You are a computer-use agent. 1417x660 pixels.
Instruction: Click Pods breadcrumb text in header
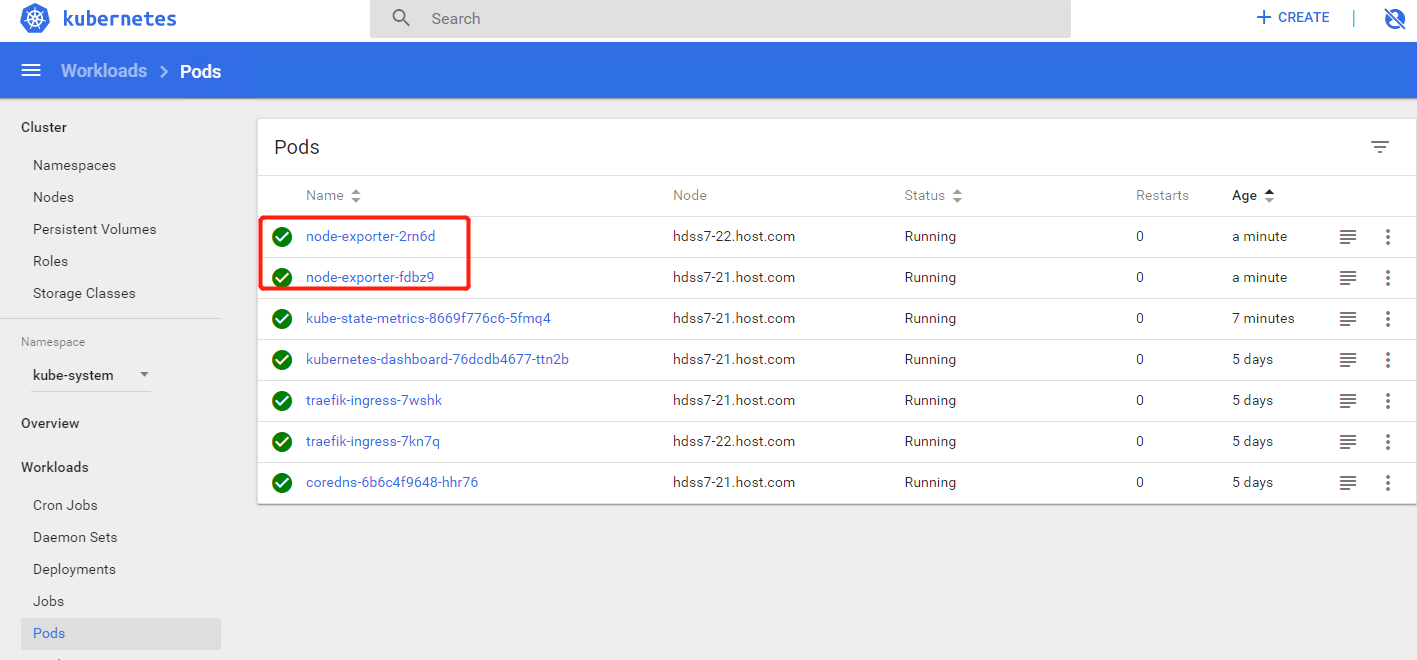200,71
